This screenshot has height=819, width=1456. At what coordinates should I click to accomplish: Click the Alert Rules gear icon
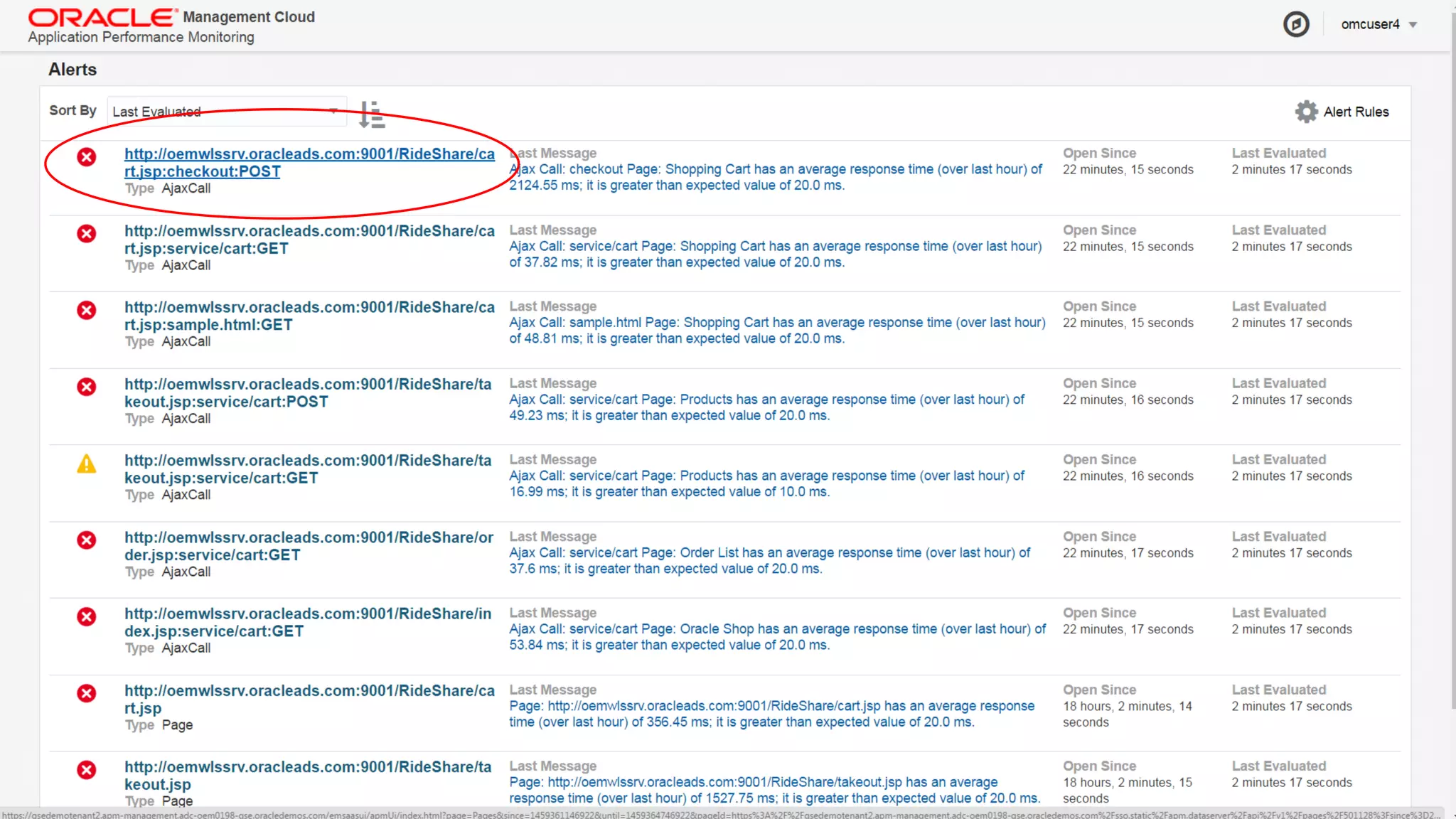click(1306, 112)
